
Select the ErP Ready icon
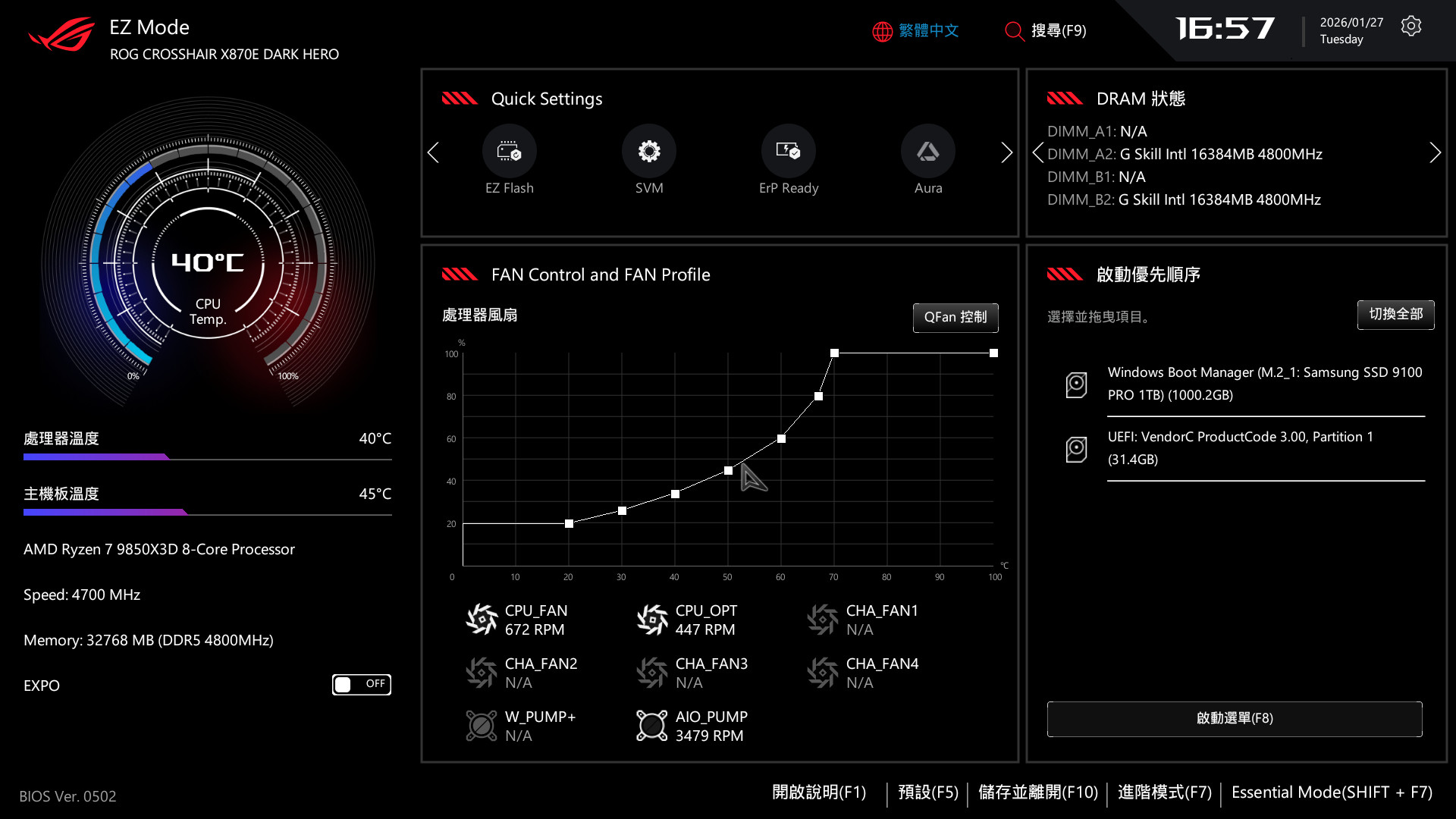788,152
